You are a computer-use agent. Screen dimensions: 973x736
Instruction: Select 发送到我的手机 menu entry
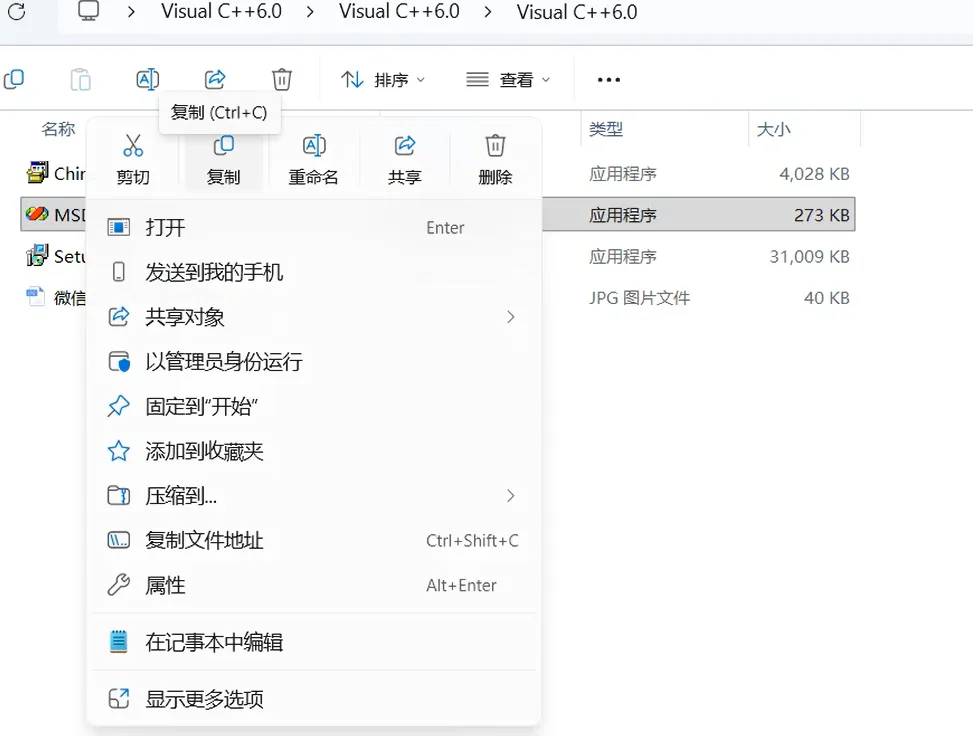click(314, 272)
